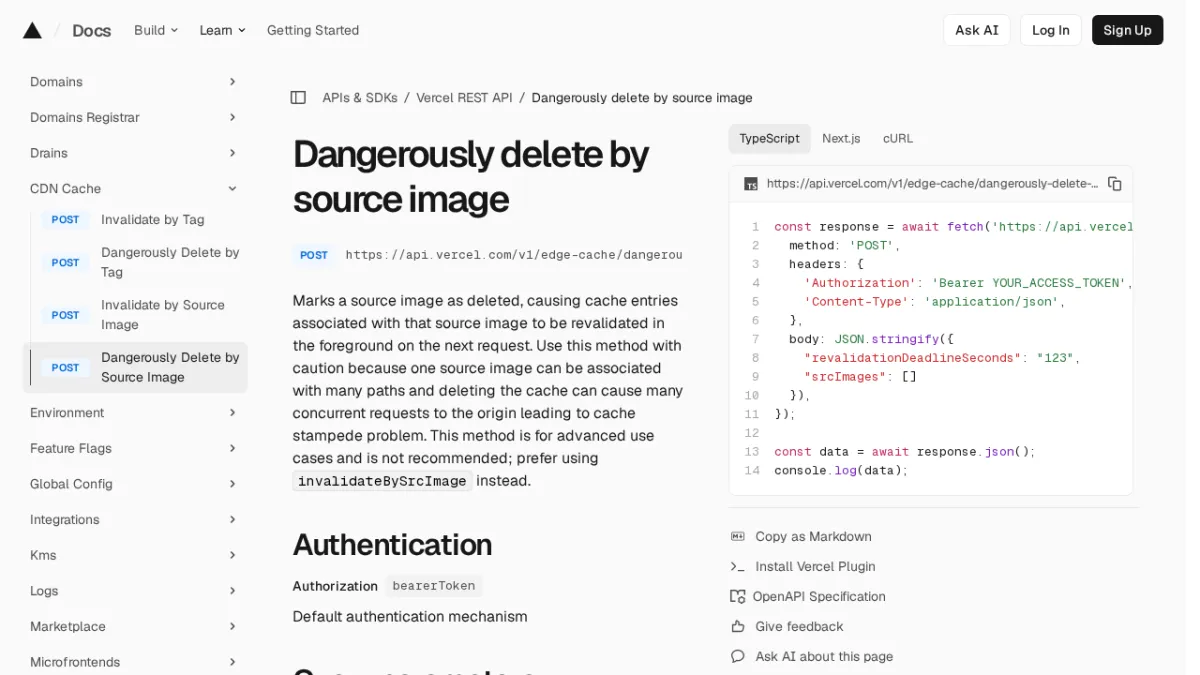
Task: Click the Copy as Markdown icon
Action: pyautogui.click(x=738, y=537)
